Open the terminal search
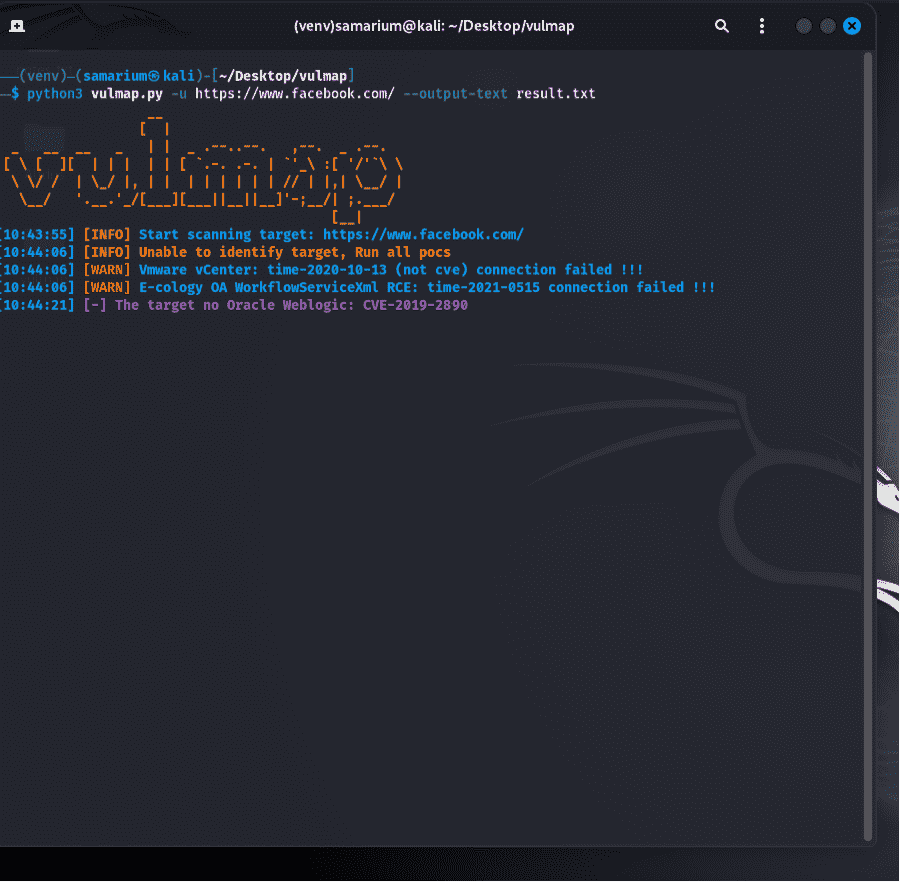The height and width of the screenshot is (882, 900). (721, 26)
